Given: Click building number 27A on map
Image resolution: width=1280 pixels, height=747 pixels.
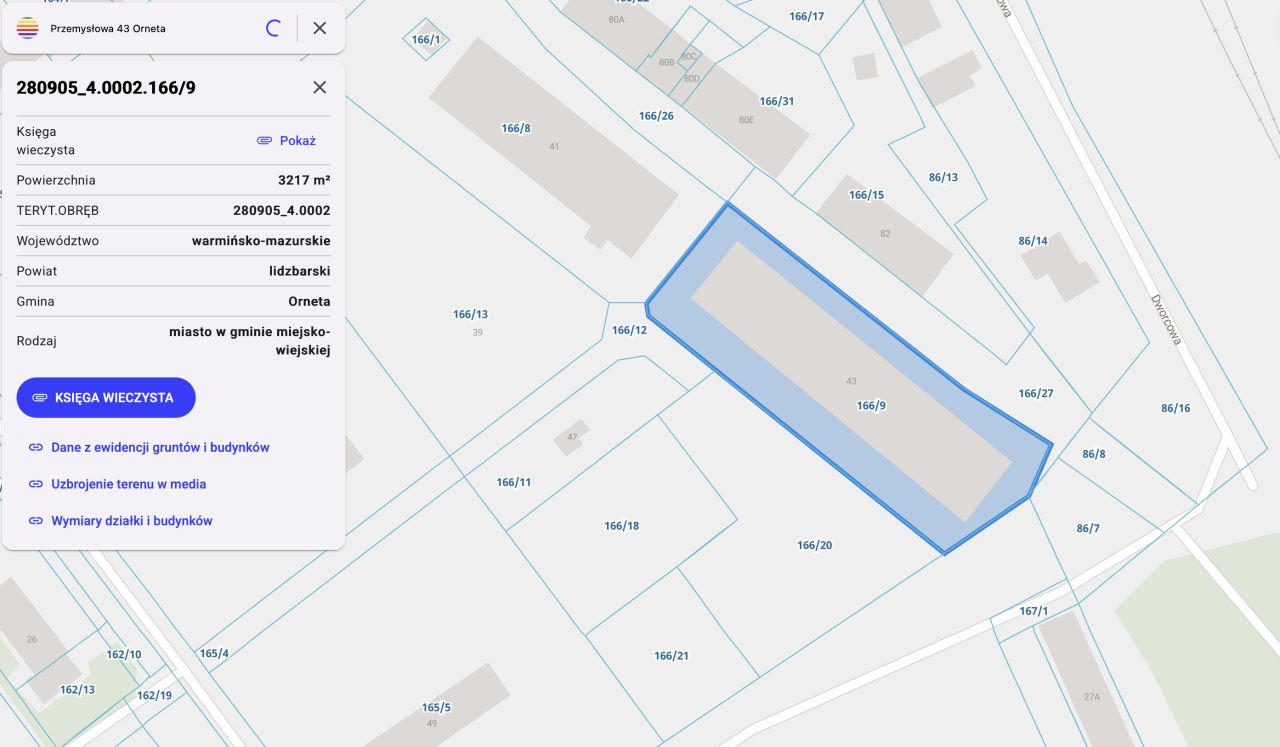Looking at the screenshot, I should click(x=1091, y=697).
